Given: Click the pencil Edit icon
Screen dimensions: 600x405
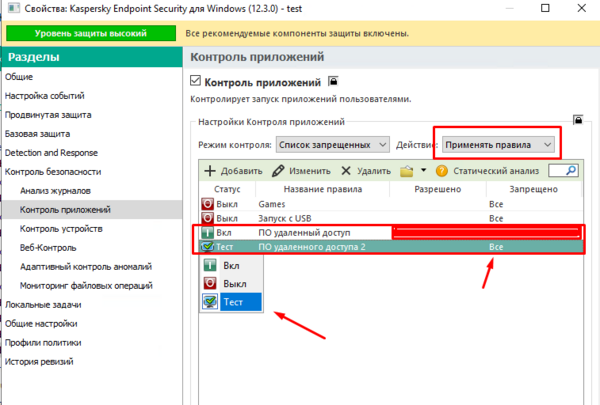Looking at the screenshot, I should point(278,171).
